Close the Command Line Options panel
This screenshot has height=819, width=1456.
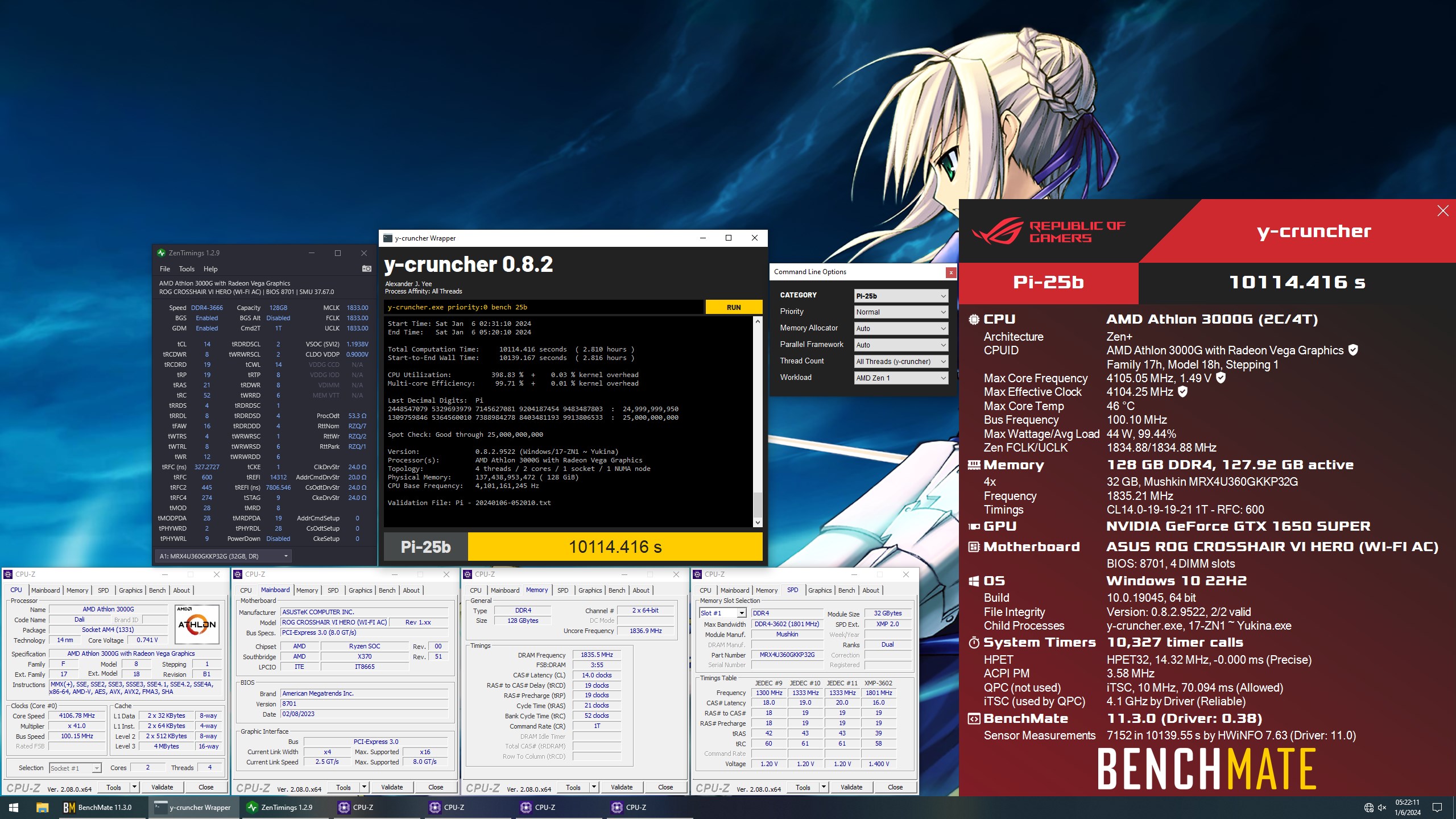[950, 272]
